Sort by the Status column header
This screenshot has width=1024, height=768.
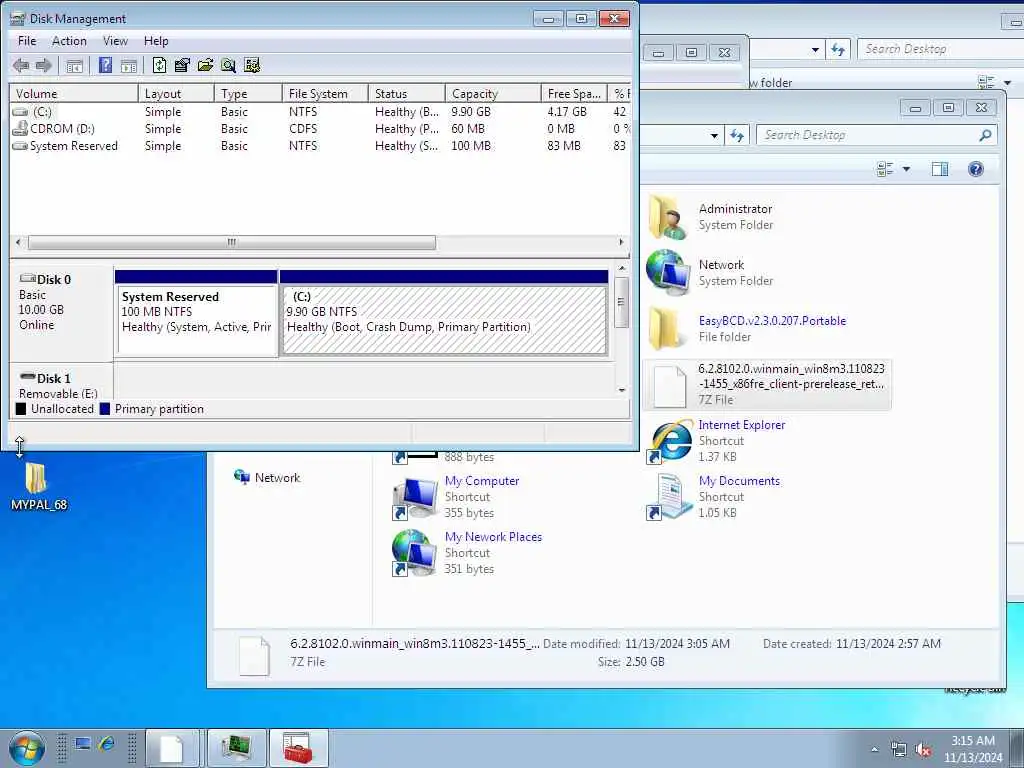click(406, 93)
